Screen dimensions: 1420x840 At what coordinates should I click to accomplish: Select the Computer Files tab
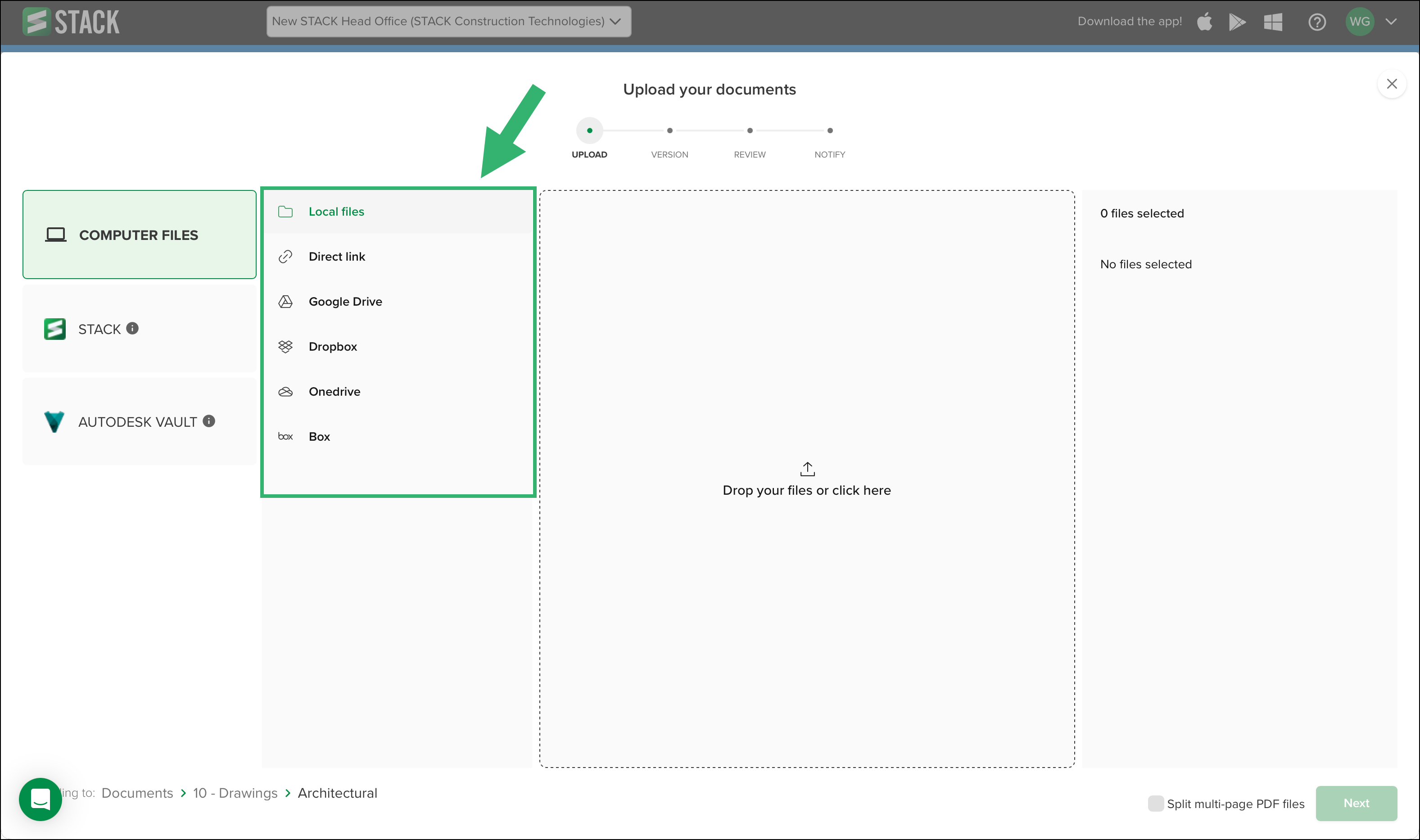tap(139, 235)
